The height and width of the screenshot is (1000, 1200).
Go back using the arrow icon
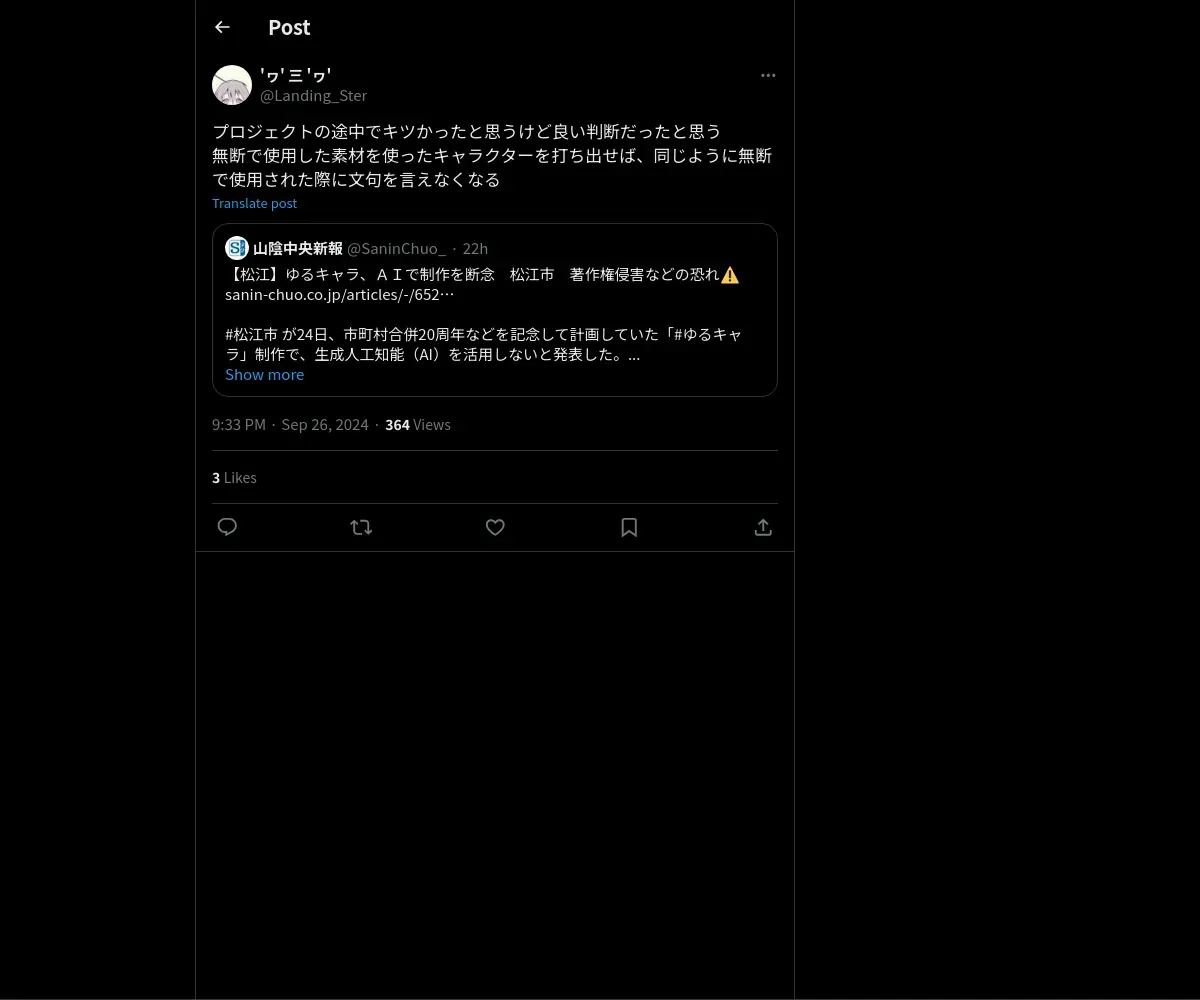222,27
